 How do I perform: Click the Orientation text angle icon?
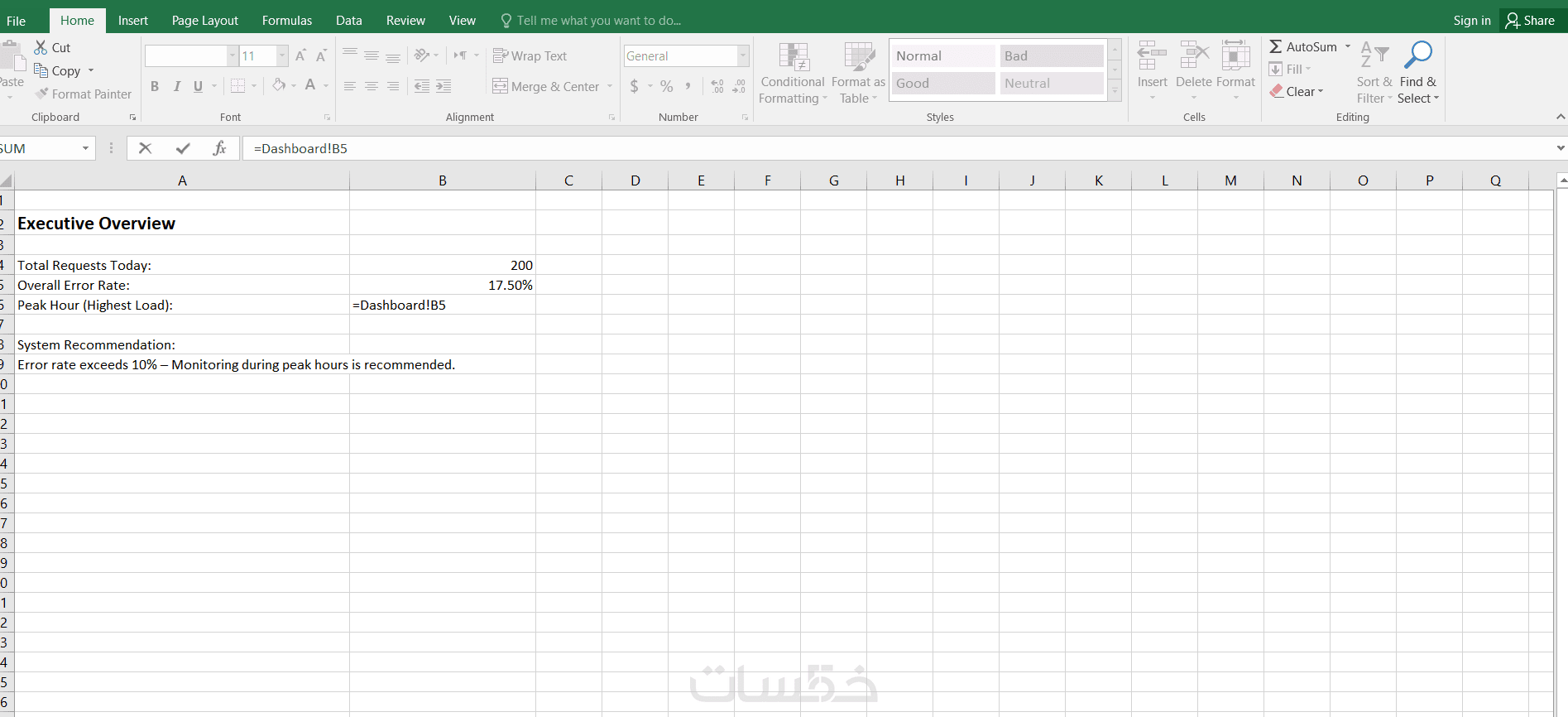tap(422, 55)
